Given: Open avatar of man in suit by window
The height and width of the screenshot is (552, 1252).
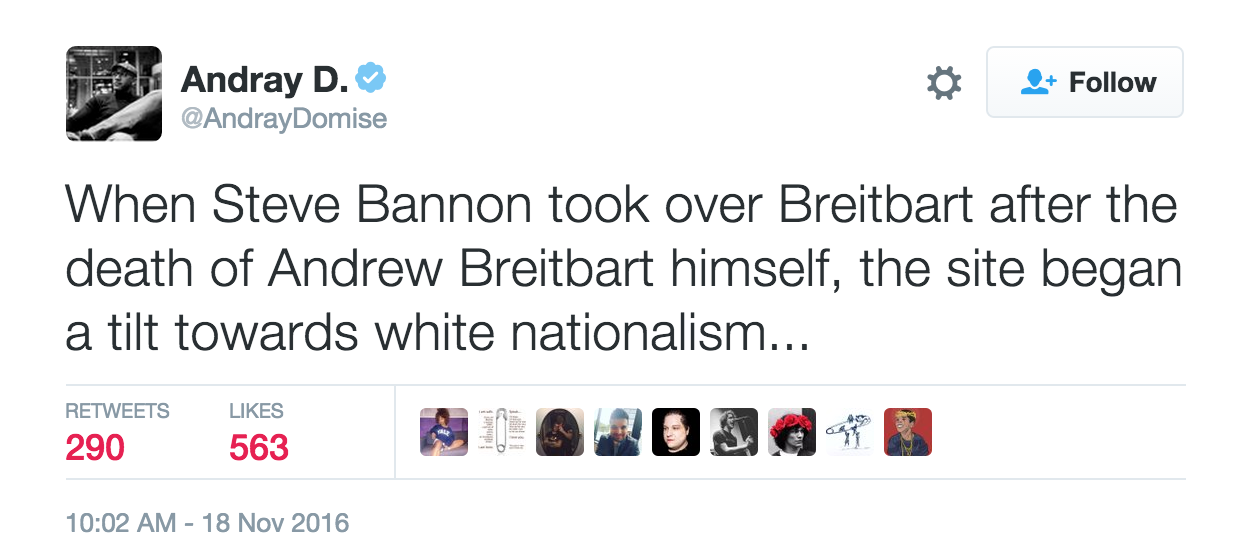Looking at the screenshot, I should click(x=618, y=432).
